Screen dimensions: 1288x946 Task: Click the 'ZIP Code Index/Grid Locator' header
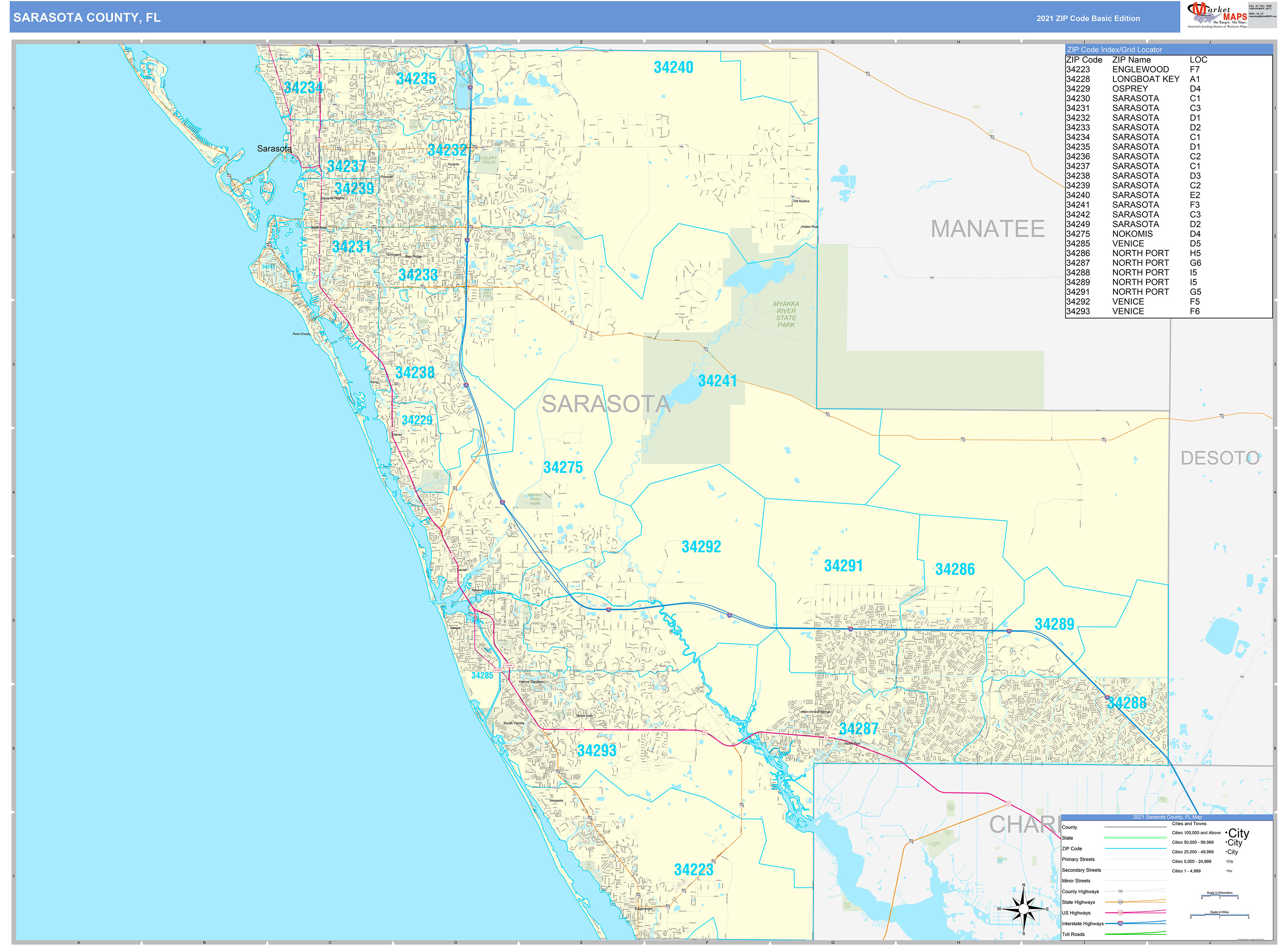[1168, 50]
